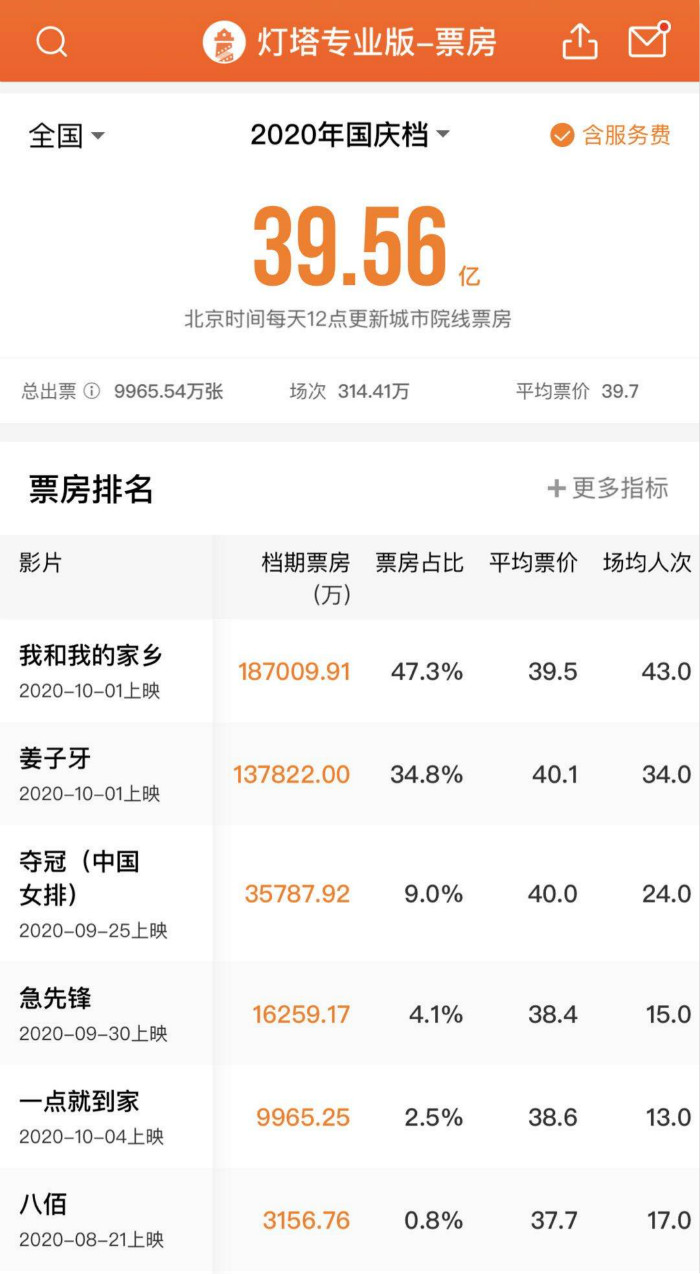Tap the search magnifier icon
The width and height of the screenshot is (700, 1274).
(51, 42)
